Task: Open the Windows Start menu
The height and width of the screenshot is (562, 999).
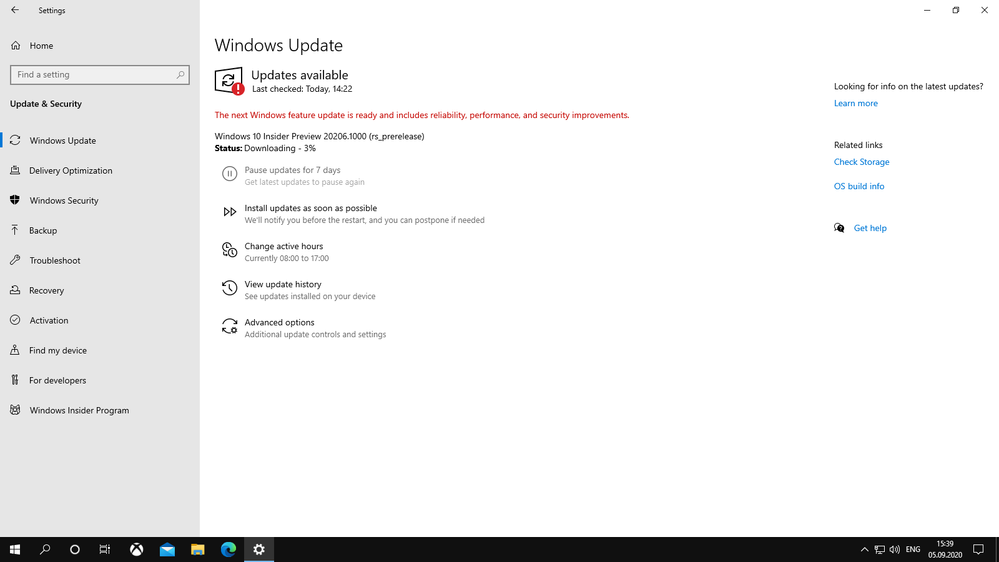Action: pos(15,549)
